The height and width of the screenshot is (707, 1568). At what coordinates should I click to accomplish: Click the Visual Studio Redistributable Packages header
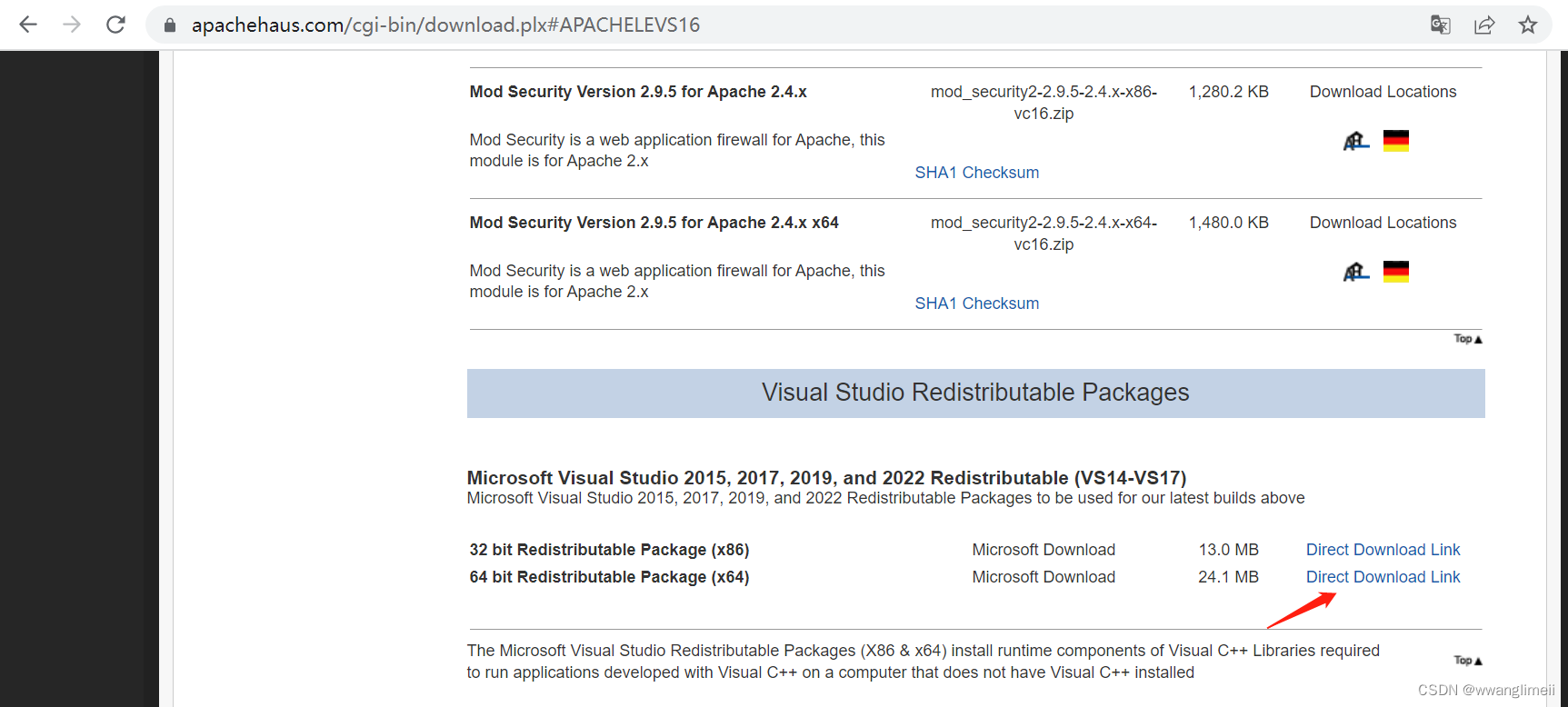975,393
